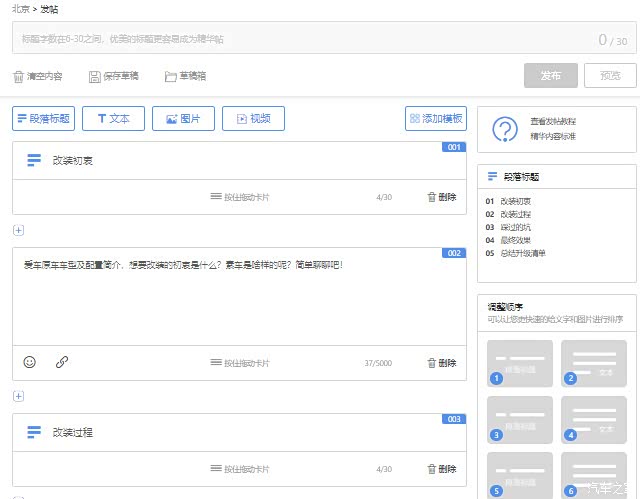
Task: Click the question mark help icon
Action: 506,129
